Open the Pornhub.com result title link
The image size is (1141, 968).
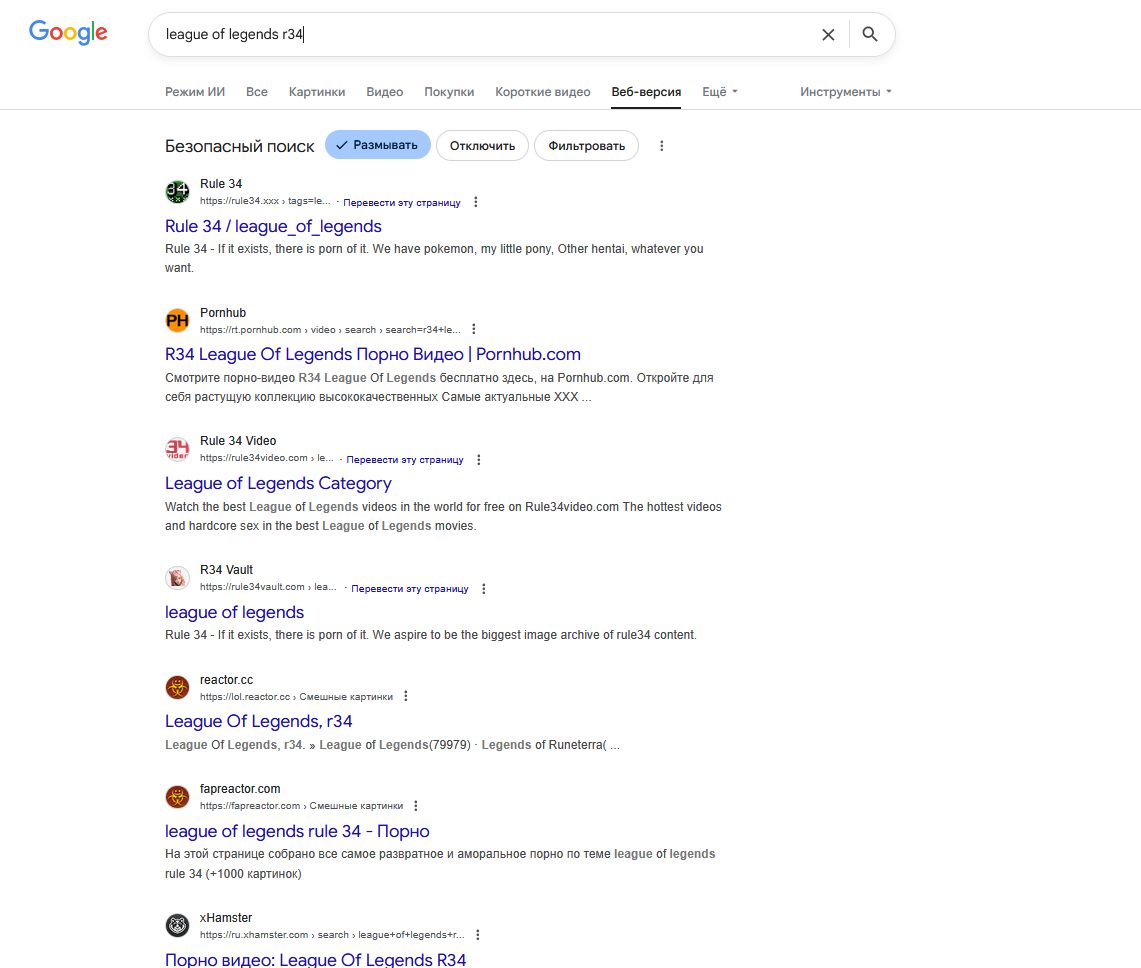pyautogui.click(x=373, y=354)
